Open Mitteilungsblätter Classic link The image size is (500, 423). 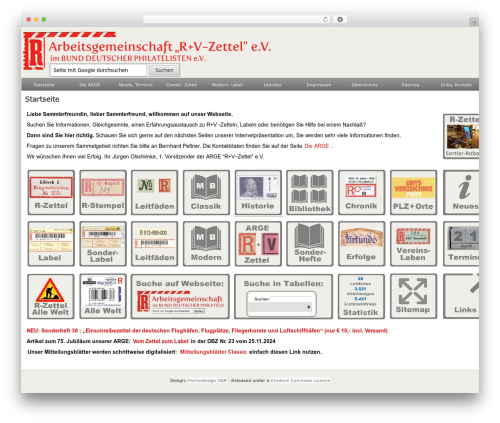[213, 352]
